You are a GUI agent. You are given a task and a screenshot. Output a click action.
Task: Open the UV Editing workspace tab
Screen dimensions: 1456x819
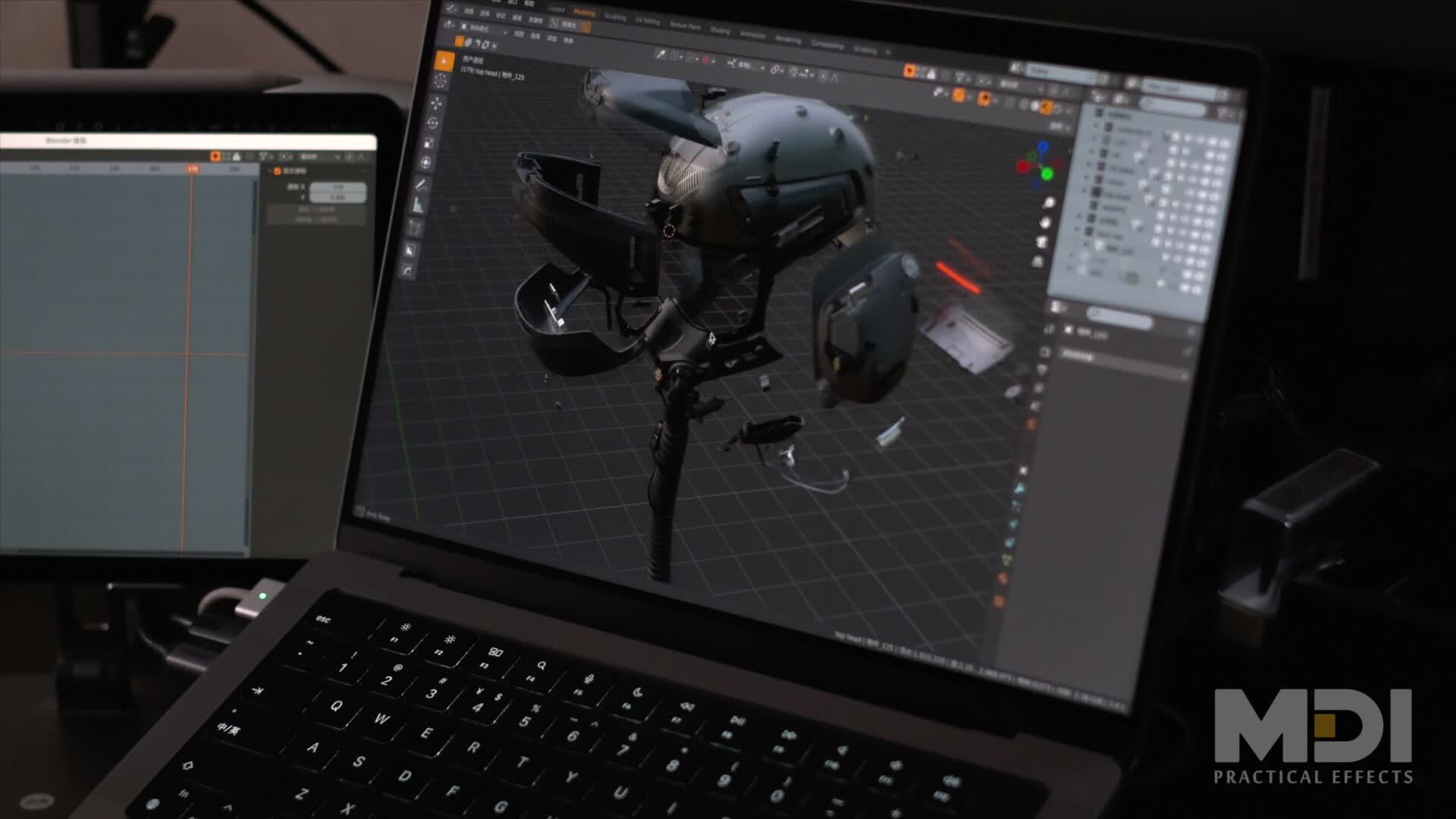coord(647,21)
